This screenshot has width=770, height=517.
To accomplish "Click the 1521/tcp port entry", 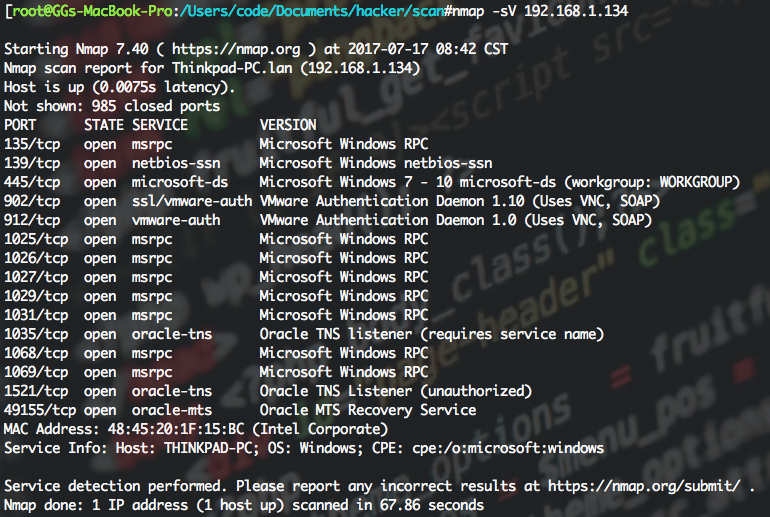I will pos(36,391).
